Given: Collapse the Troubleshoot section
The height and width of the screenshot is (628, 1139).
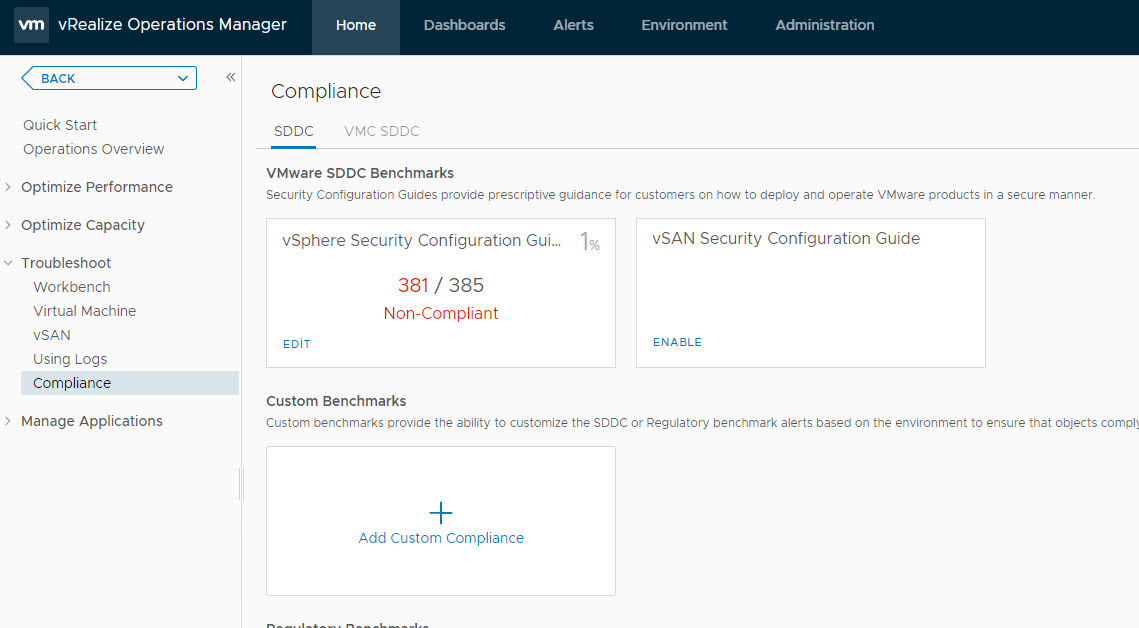Looking at the screenshot, I should click(9, 263).
